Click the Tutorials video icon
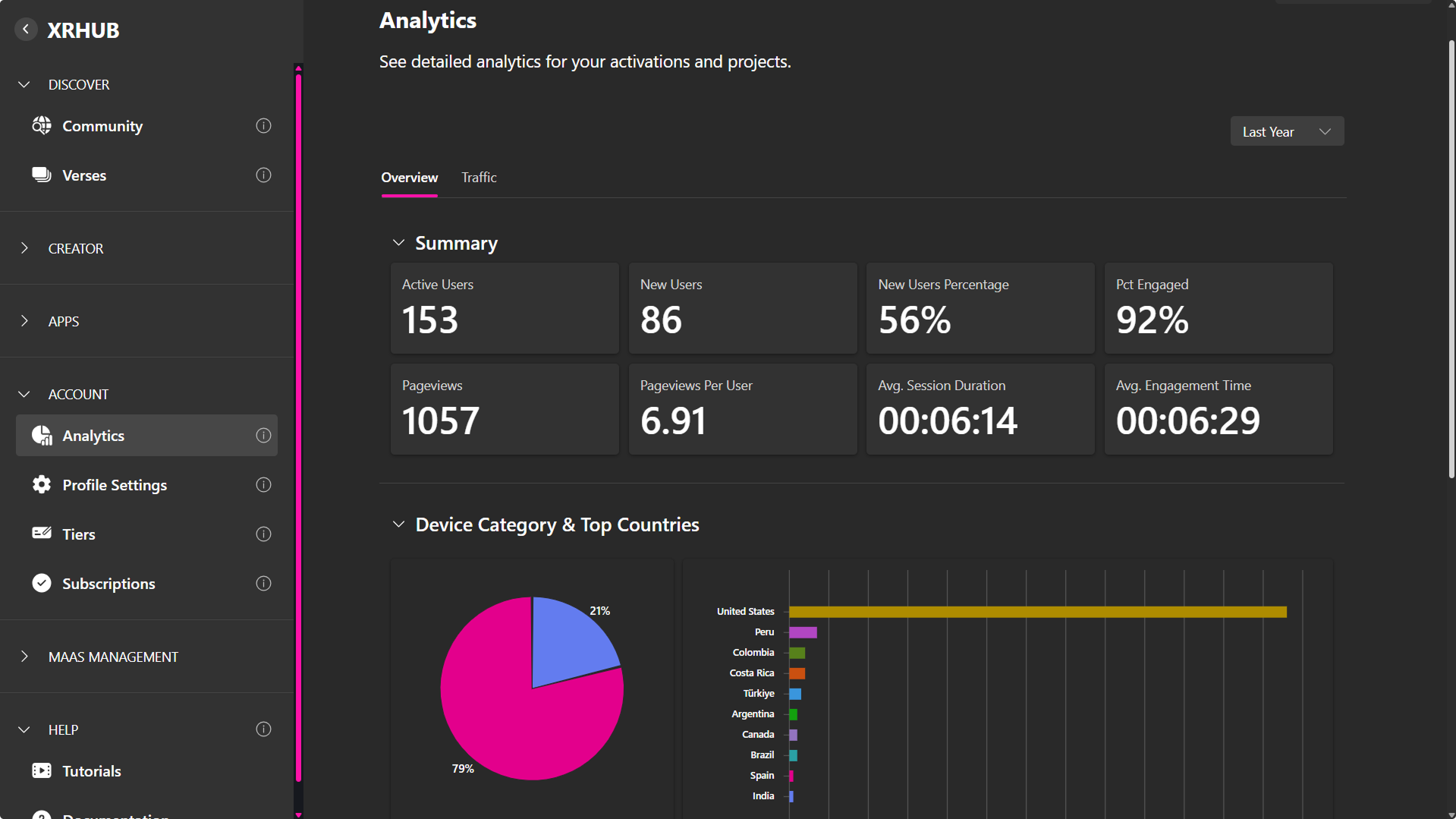The width and height of the screenshot is (1456, 819). 42,771
